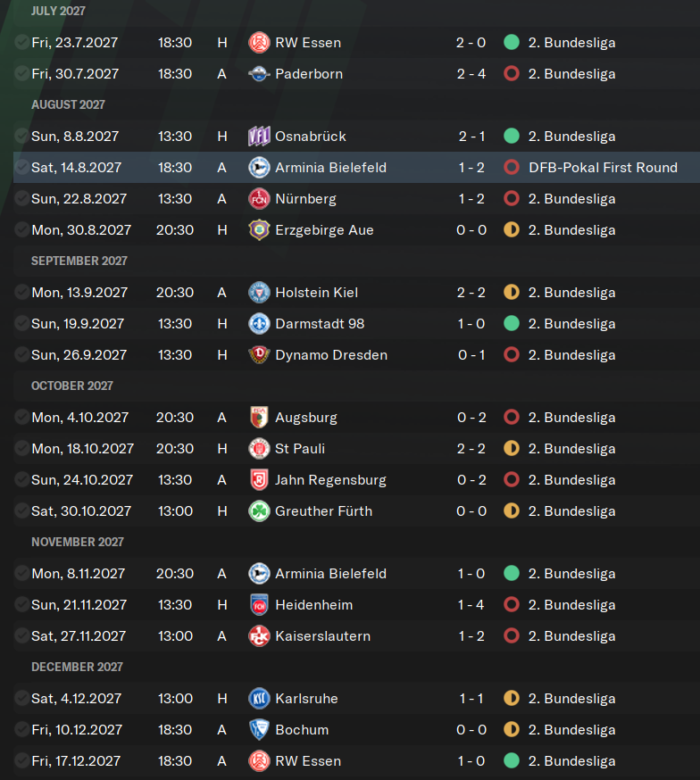Image resolution: width=700 pixels, height=780 pixels.
Task: Click the Greuther Fürth clover crest
Action: (259, 511)
